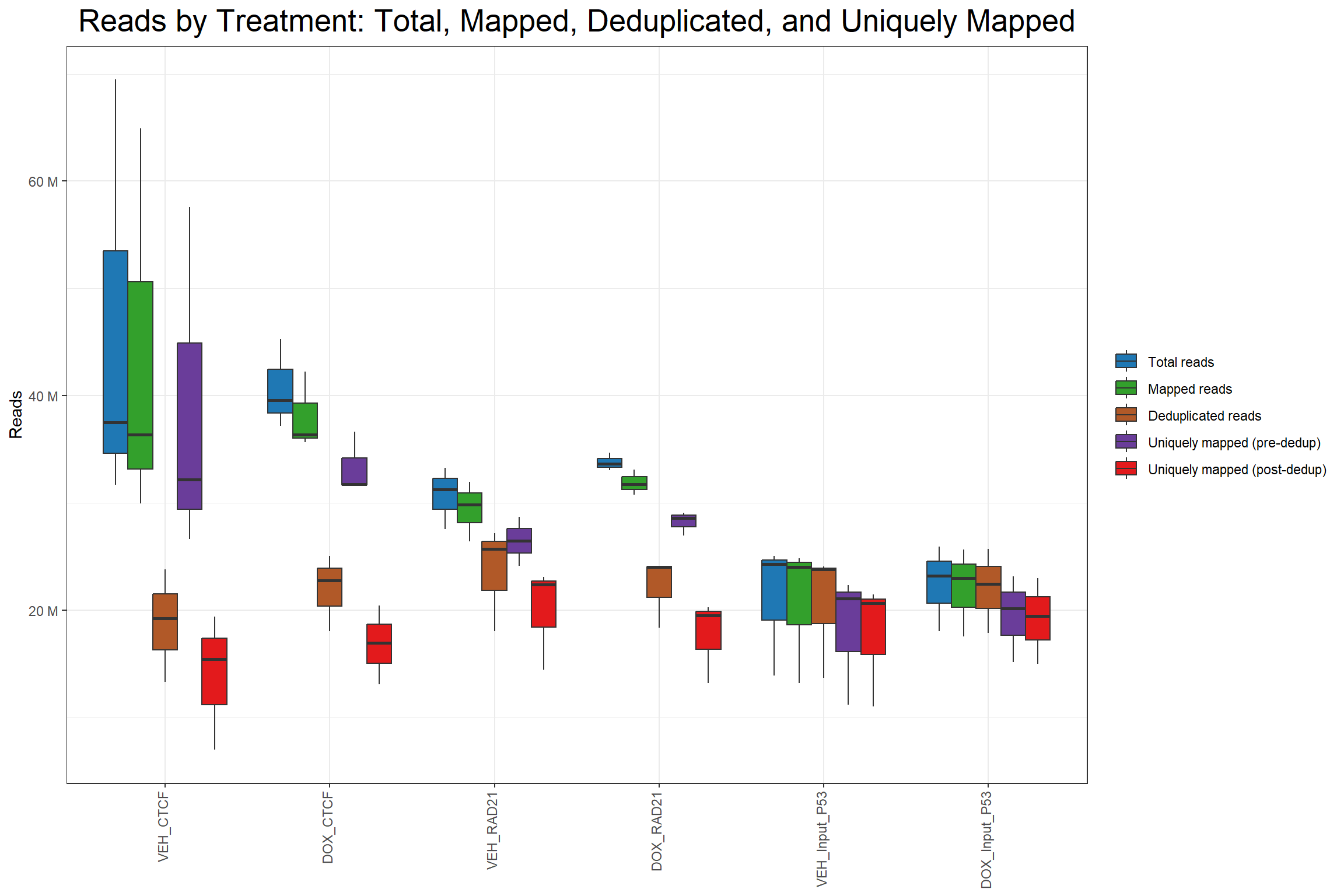Click the Uniquely mapped (post-dedup) red swatch
The height and width of the screenshot is (896, 1344).
pyautogui.click(x=1126, y=469)
